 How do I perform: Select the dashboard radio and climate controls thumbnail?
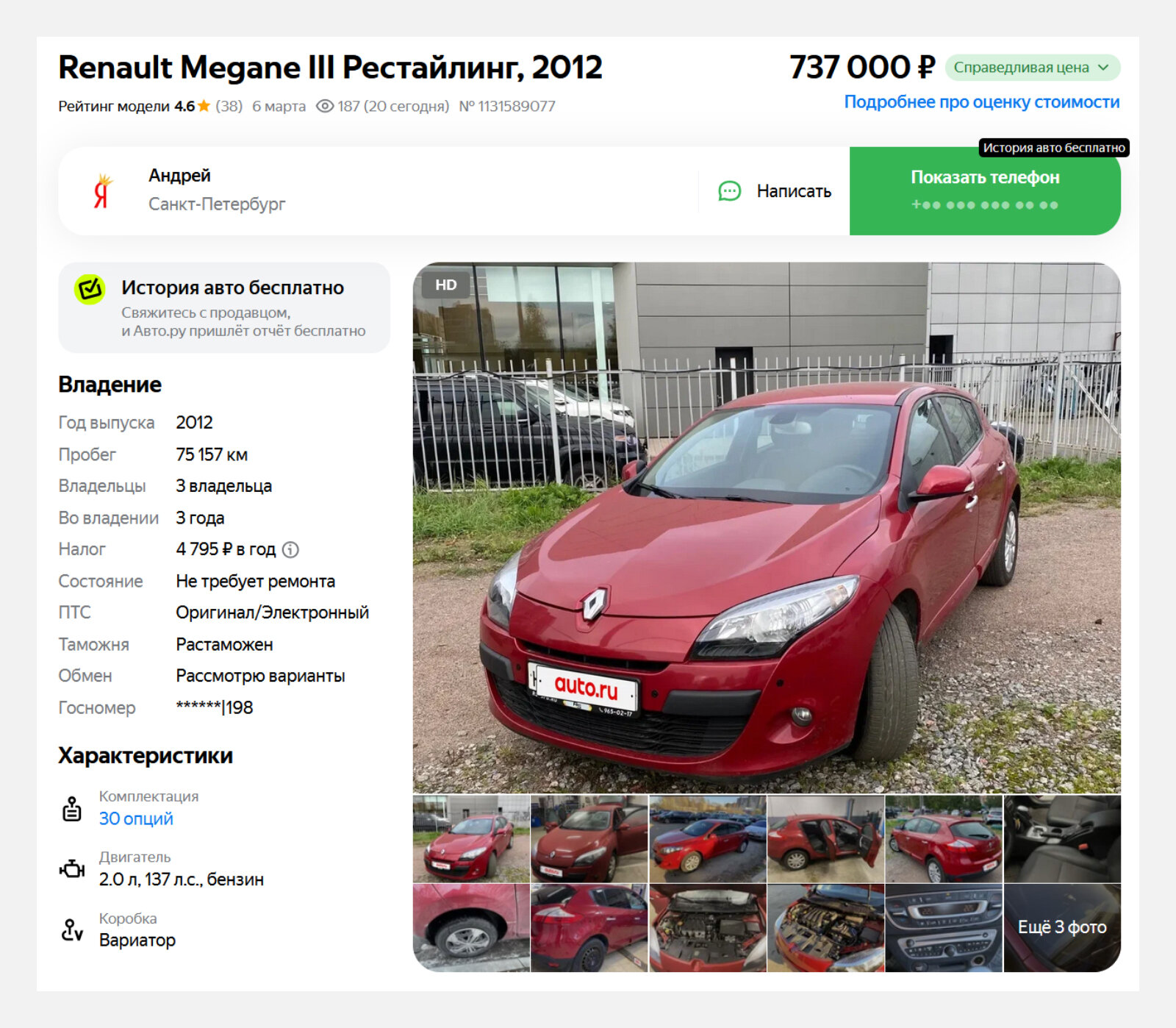click(x=944, y=928)
